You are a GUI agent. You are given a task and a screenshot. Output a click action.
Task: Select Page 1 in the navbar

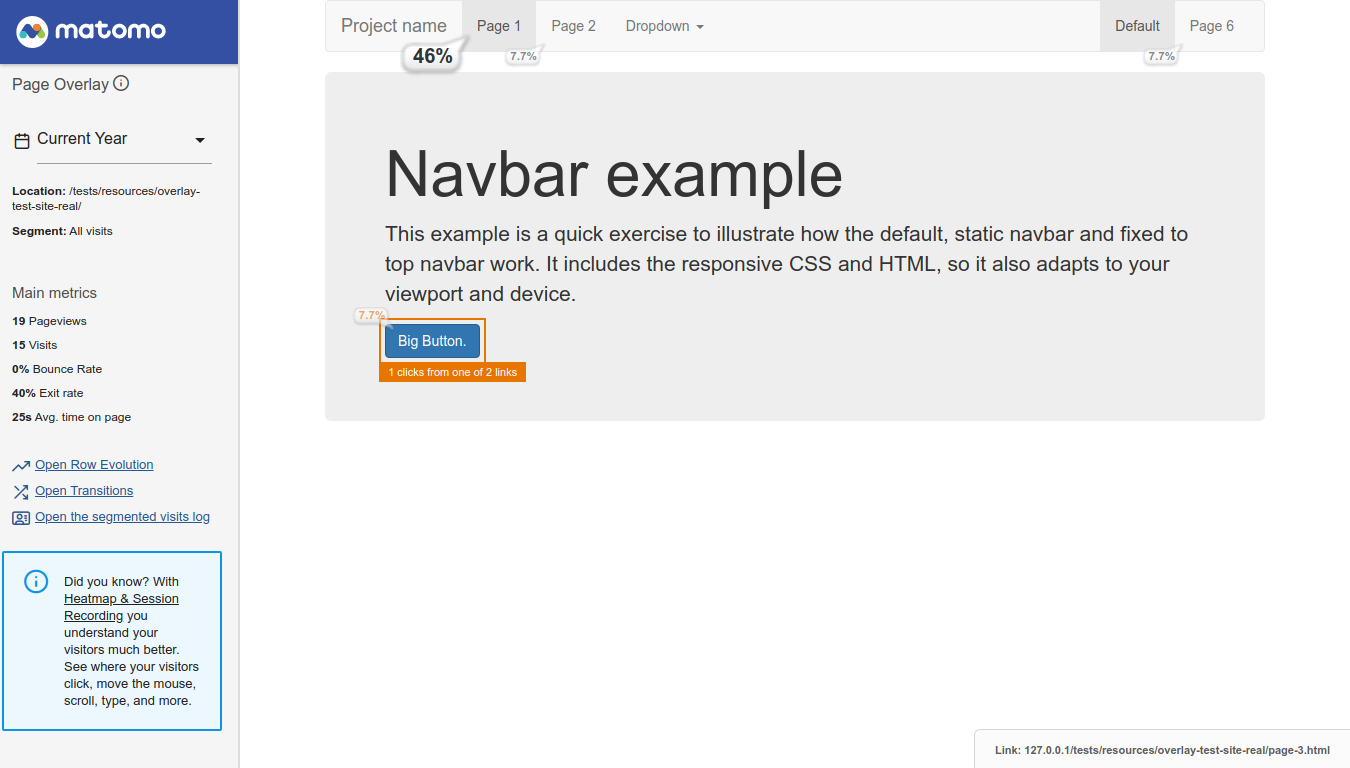click(x=499, y=26)
